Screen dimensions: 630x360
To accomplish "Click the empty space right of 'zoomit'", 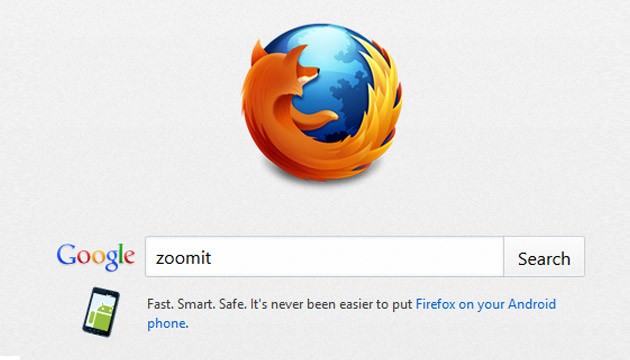I will pos(358,257).
